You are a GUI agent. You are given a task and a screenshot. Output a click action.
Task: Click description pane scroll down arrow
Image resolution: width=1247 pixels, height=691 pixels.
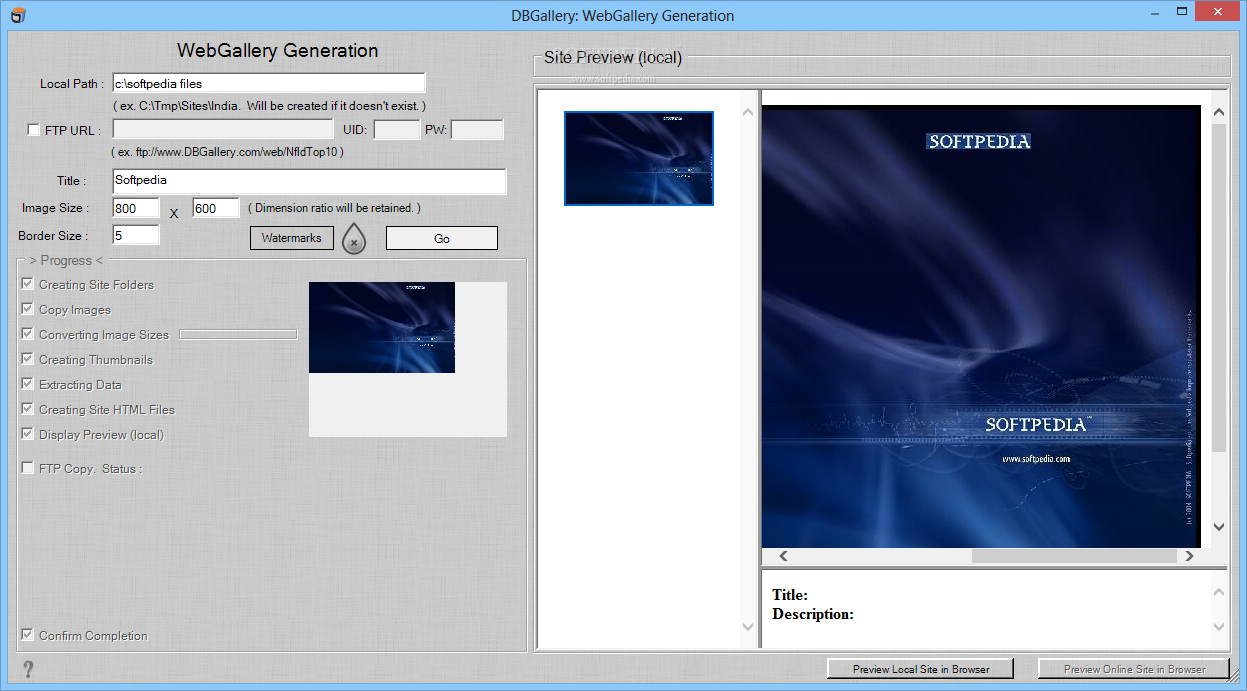tap(1219, 627)
